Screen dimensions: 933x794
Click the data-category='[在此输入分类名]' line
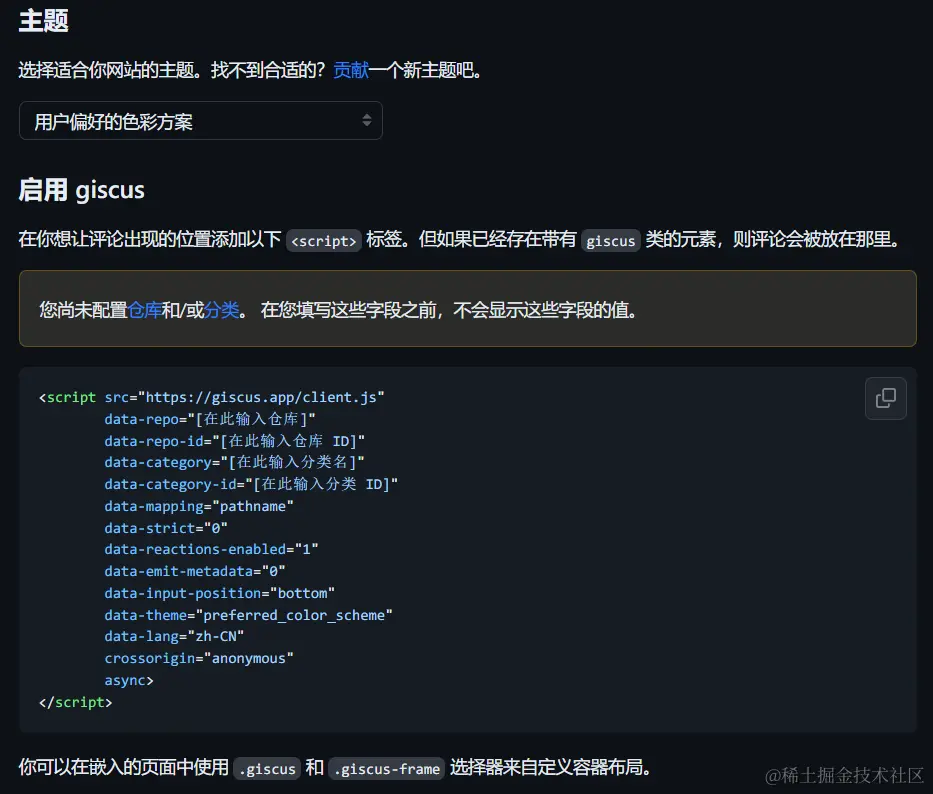click(234, 462)
